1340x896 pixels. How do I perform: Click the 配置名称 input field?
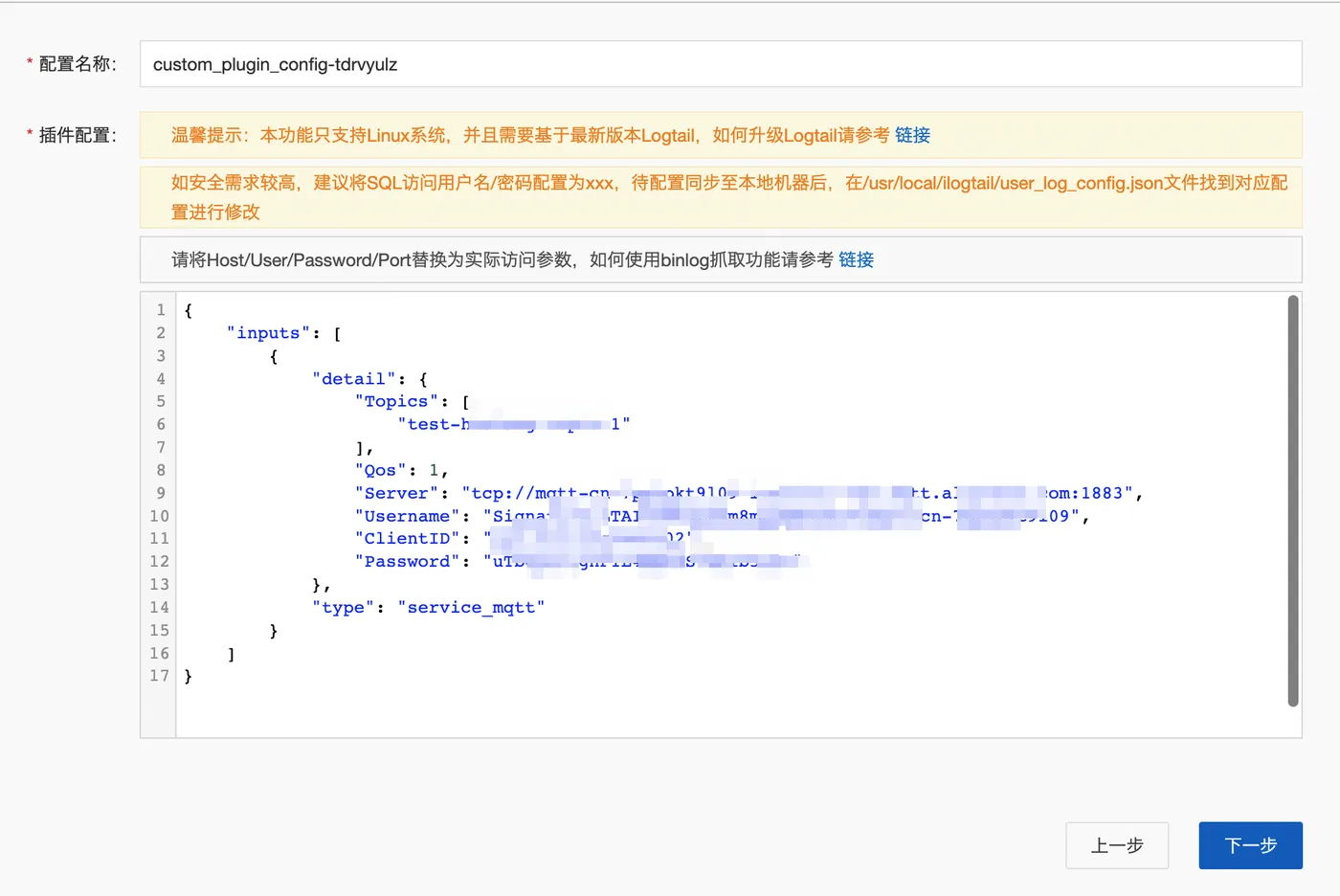point(721,64)
